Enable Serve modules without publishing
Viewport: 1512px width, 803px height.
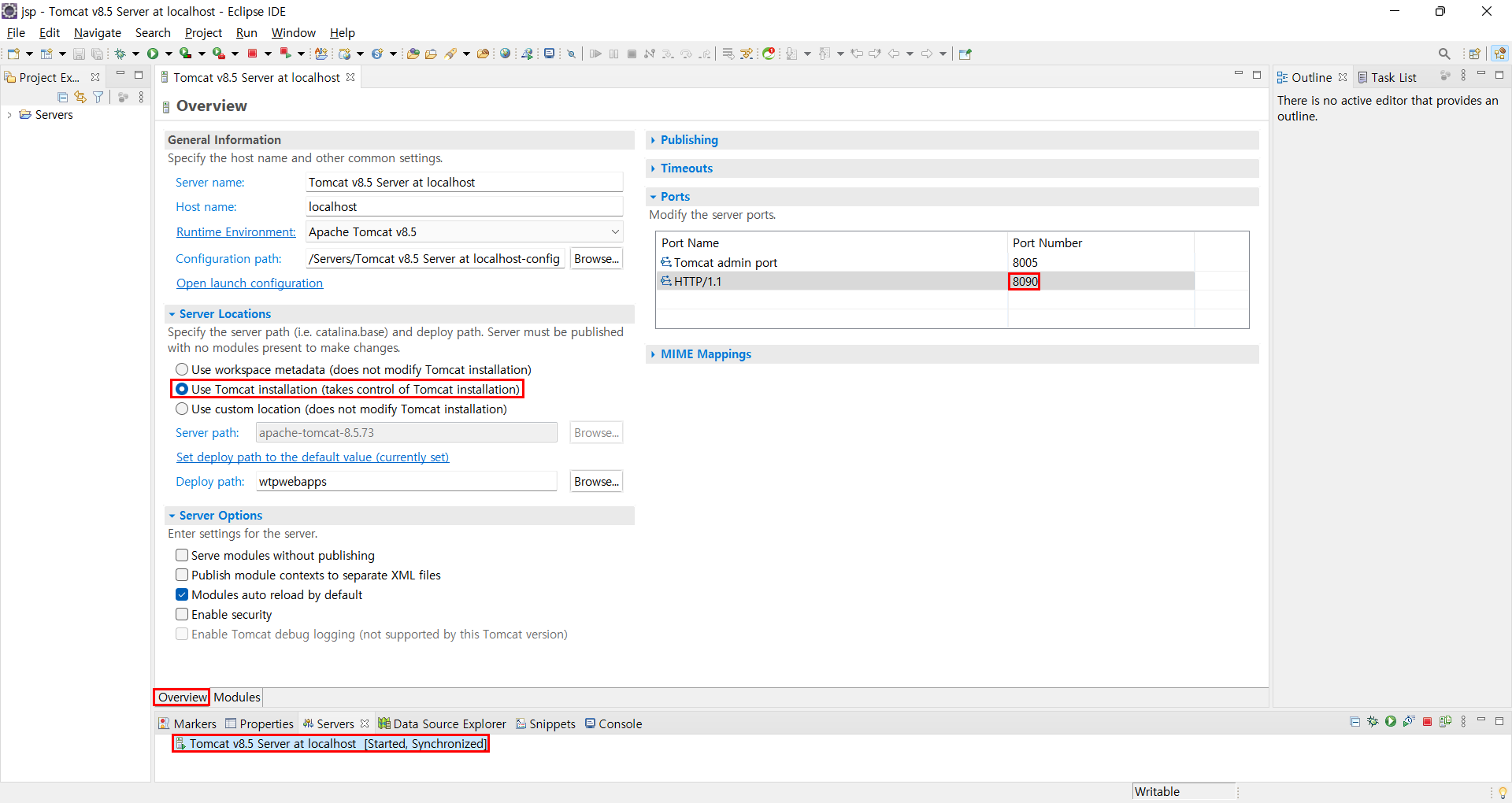182,555
